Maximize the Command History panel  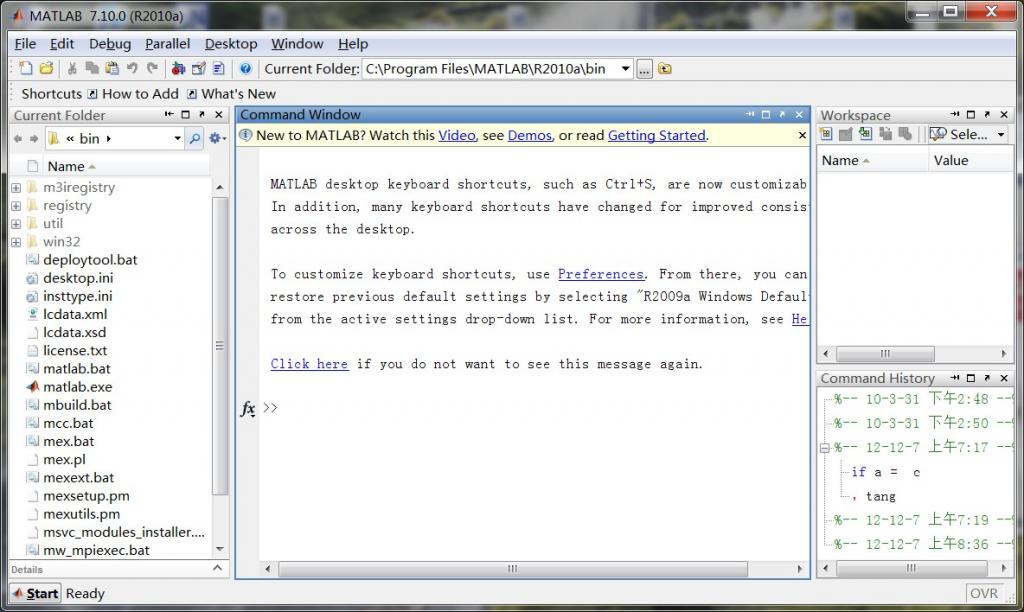(x=971, y=378)
